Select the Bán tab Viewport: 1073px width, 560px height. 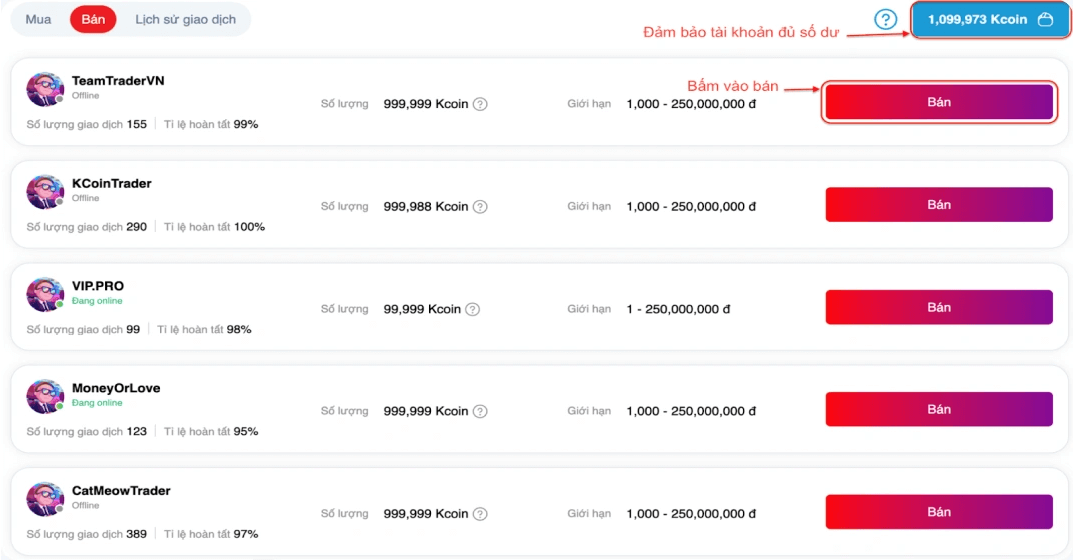(x=93, y=19)
